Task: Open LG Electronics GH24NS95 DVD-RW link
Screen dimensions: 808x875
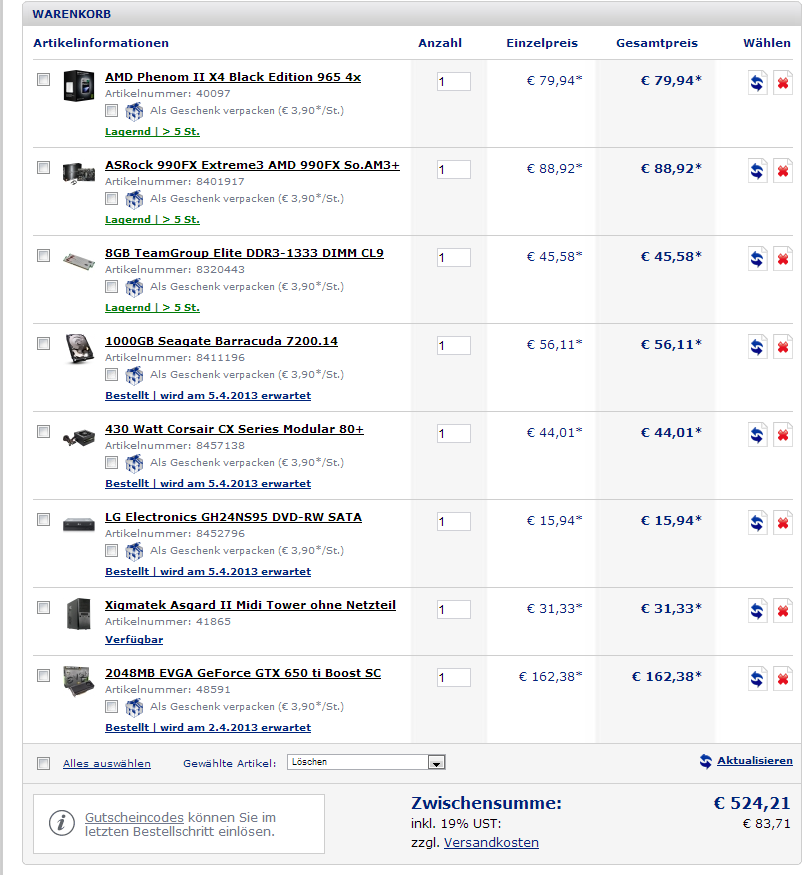Action: pos(233,517)
